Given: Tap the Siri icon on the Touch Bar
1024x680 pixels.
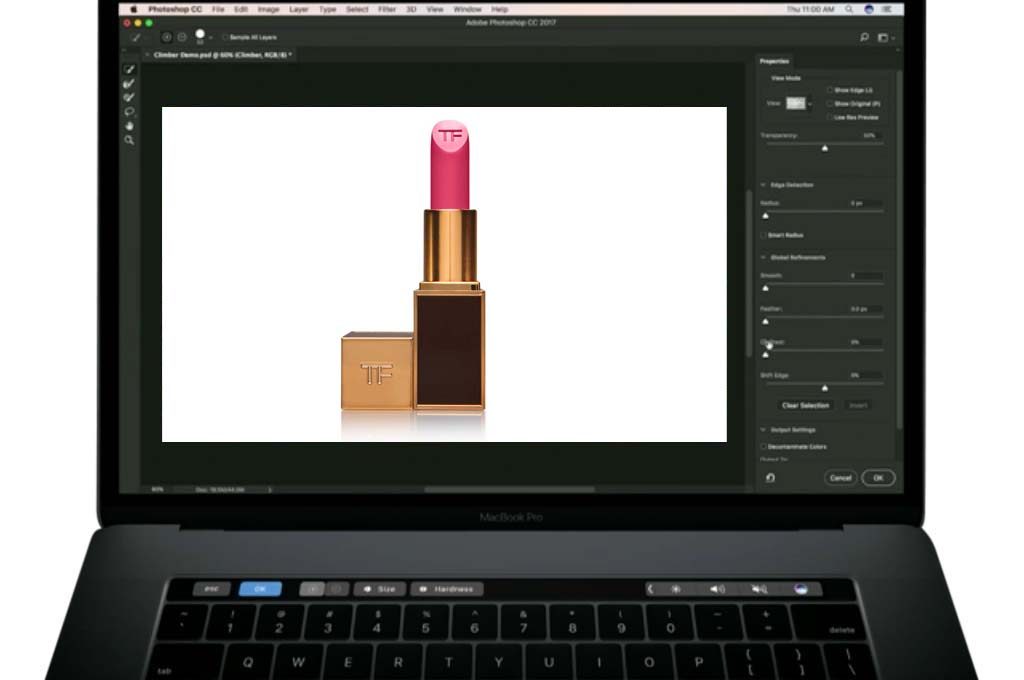Looking at the screenshot, I should (x=801, y=589).
